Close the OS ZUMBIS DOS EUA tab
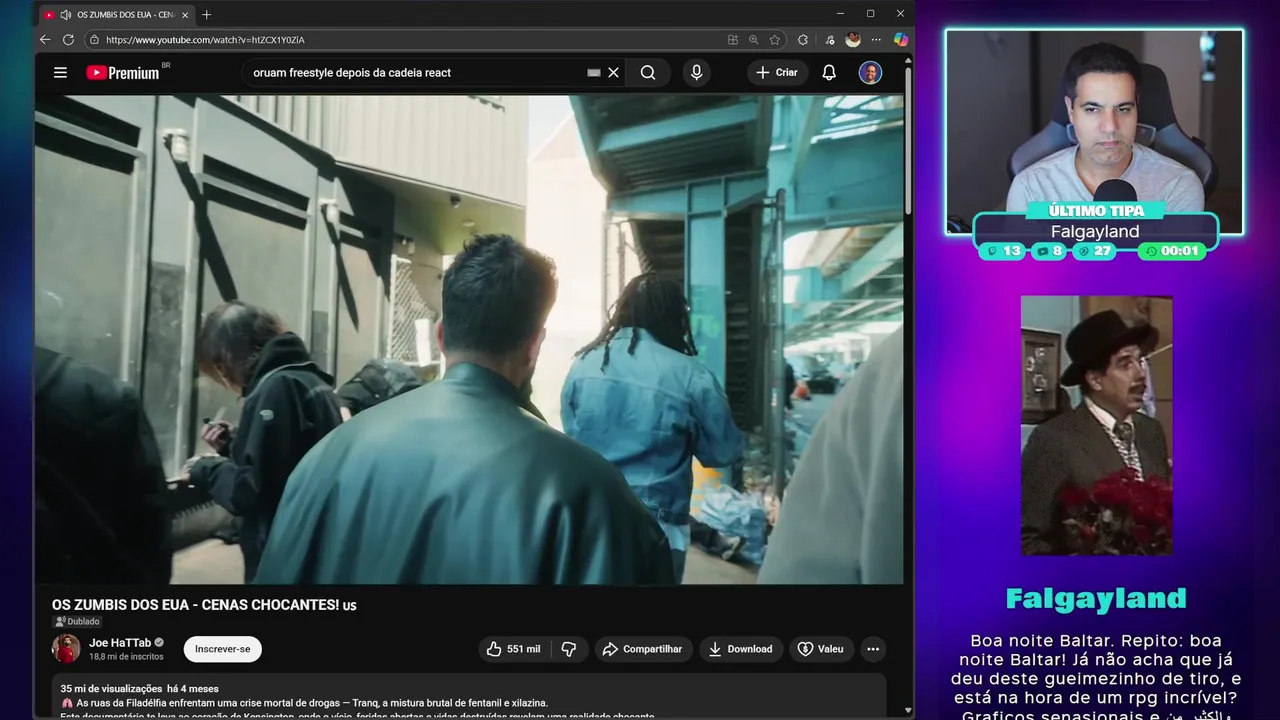Image resolution: width=1280 pixels, height=720 pixels. coord(185,15)
